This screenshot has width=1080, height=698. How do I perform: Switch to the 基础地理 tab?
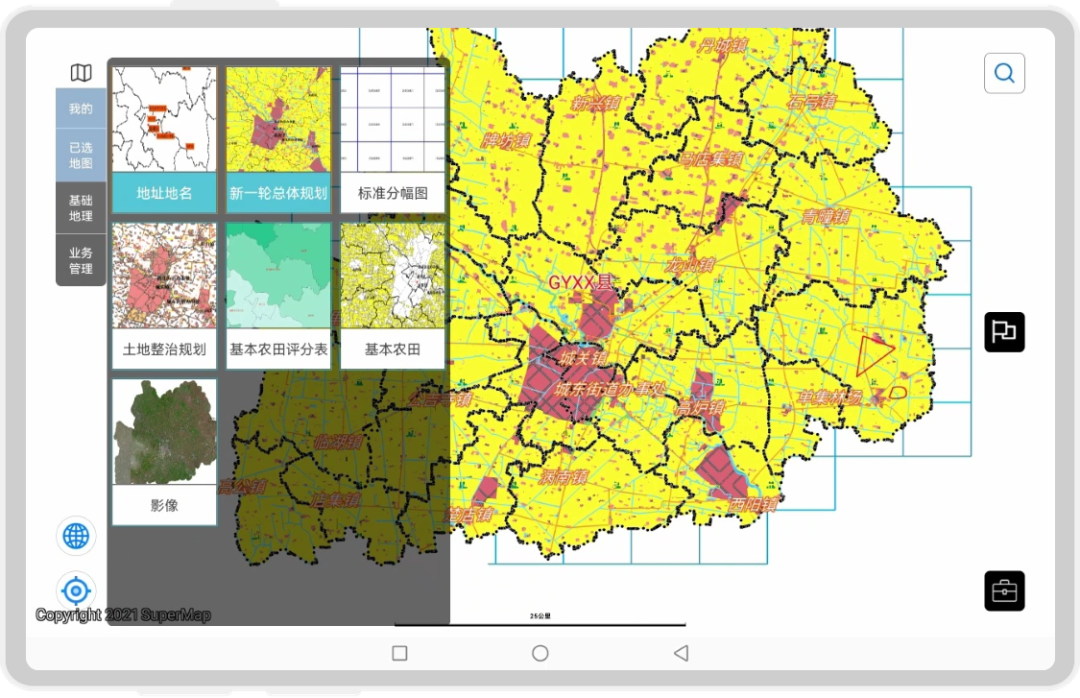81,208
